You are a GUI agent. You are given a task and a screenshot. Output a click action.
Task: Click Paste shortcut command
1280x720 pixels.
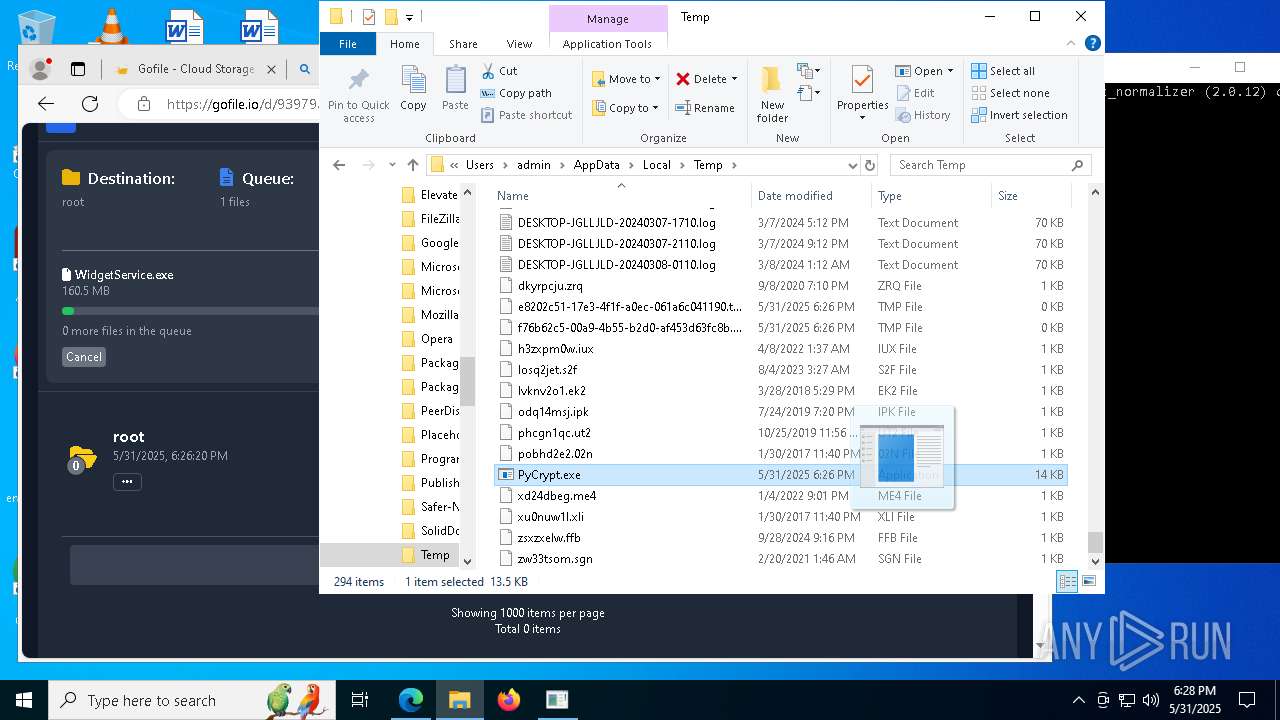click(x=526, y=115)
